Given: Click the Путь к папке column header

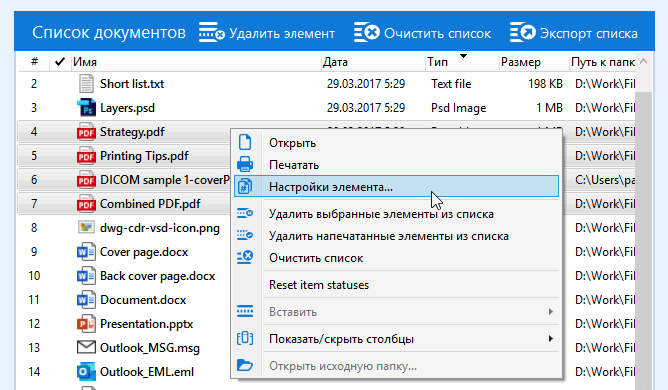Looking at the screenshot, I should coord(602,62).
